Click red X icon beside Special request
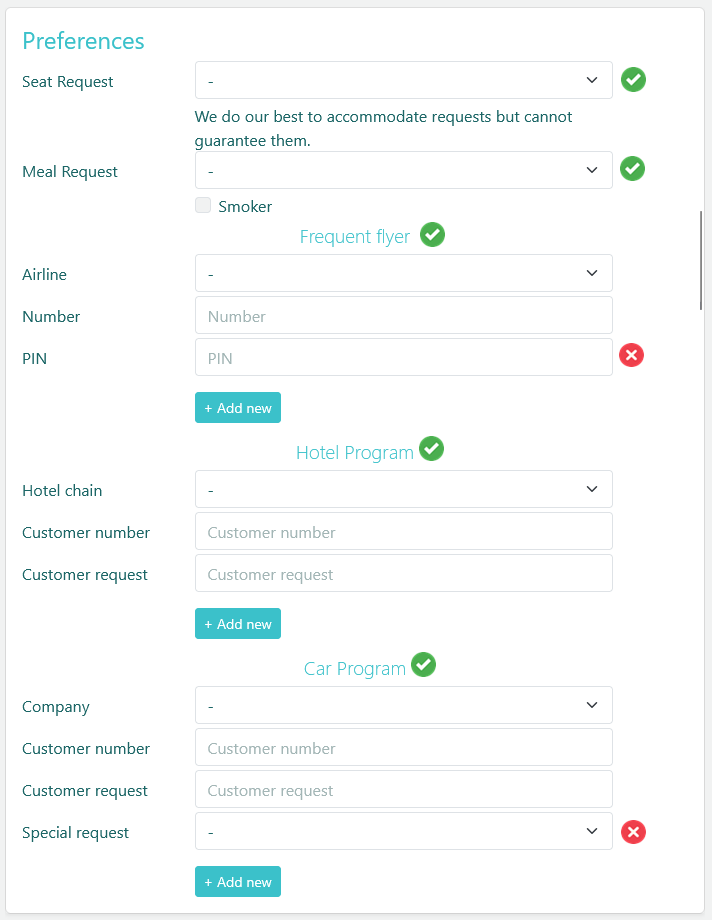Screen dimensions: 712x920 [x=633, y=832]
